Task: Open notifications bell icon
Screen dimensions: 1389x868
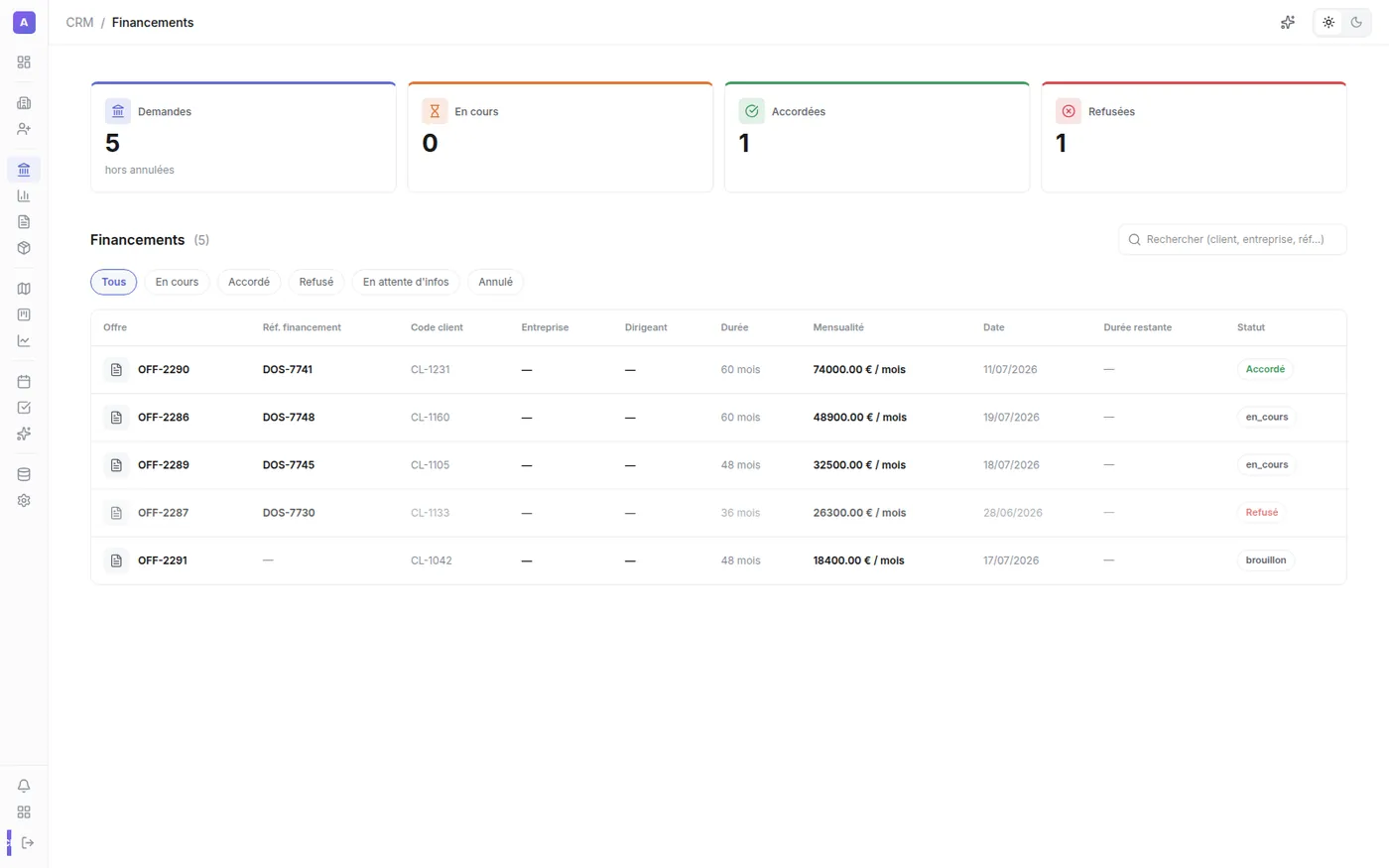Action: [x=24, y=786]
